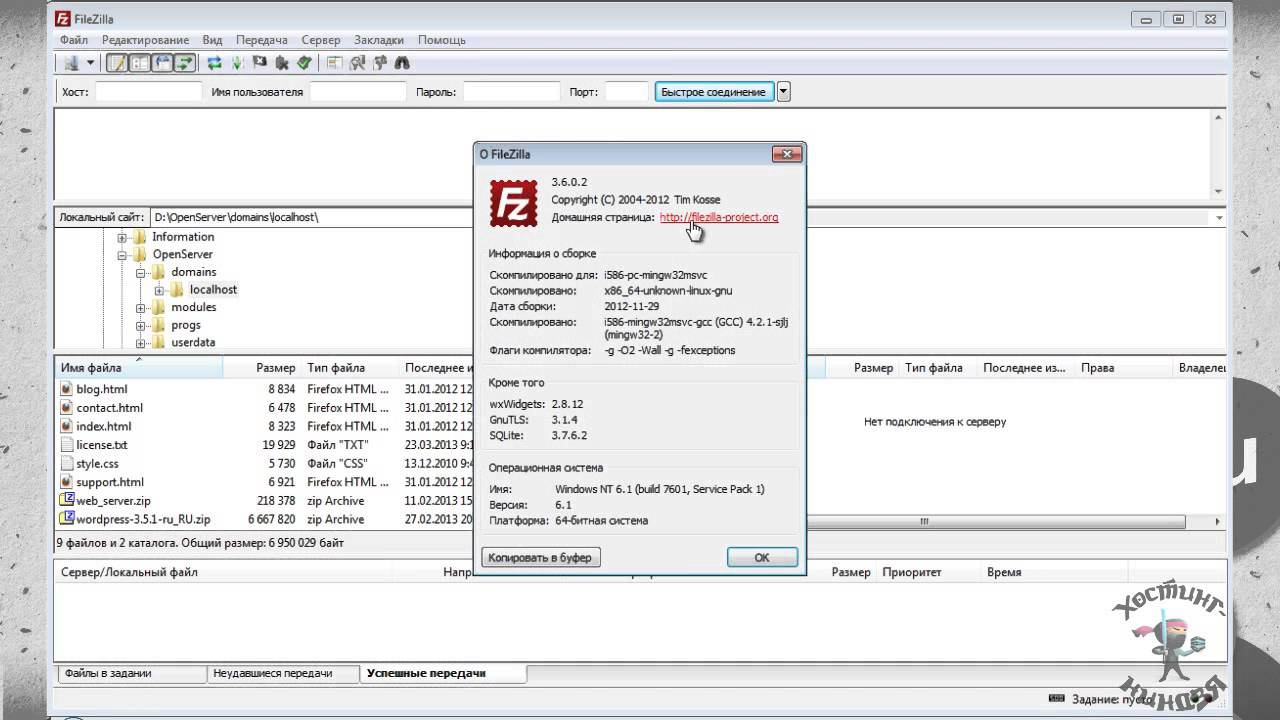Open the Вид menu
Image resolution: width=1280 pixels, height=720 pixels.
point(212,40)
